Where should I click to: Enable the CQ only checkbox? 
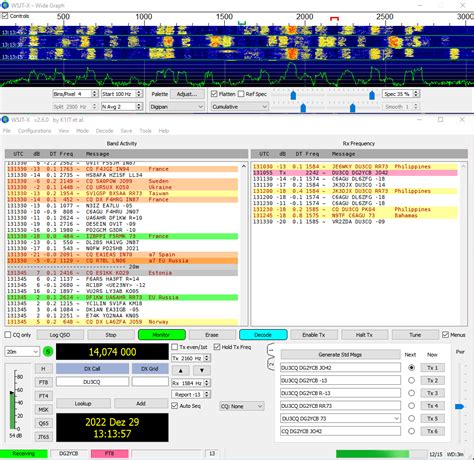click(x=8, y=335)
